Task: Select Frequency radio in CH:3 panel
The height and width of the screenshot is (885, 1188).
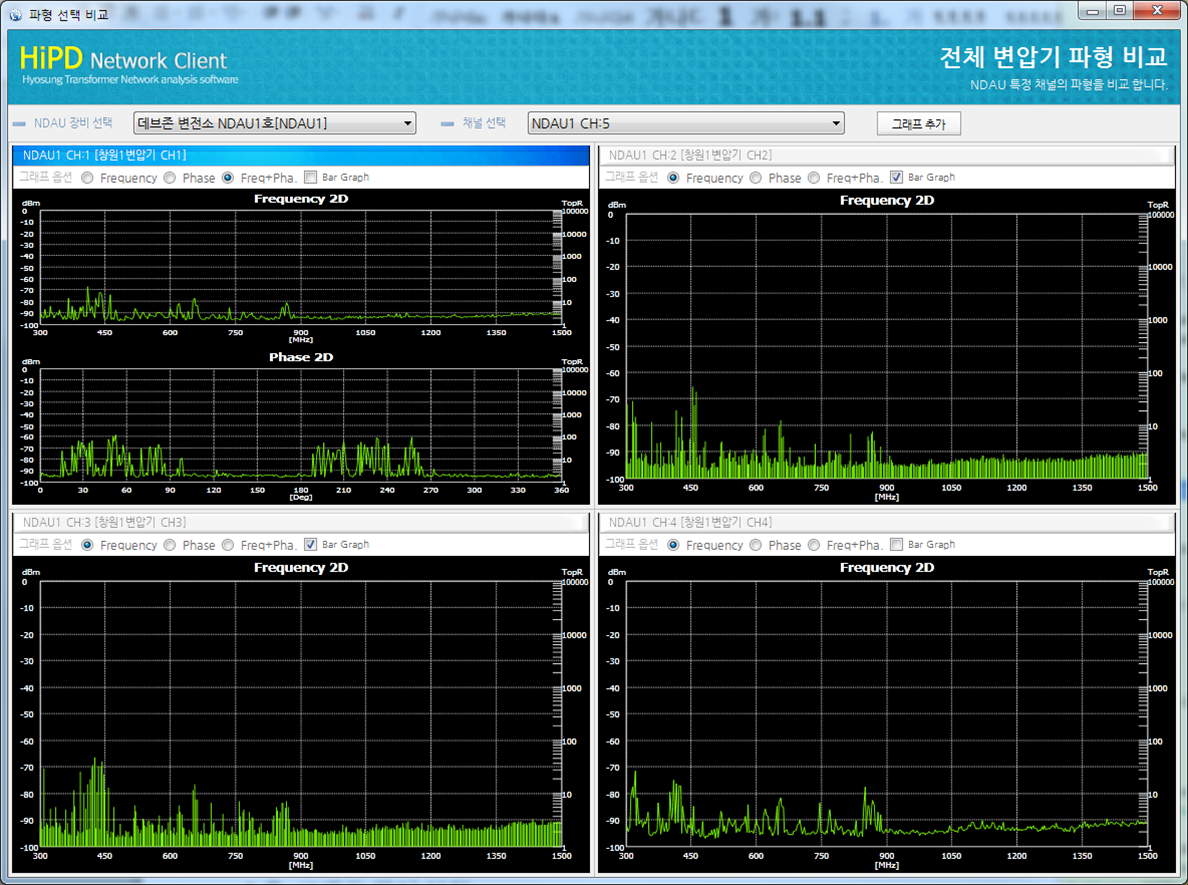Action: coord(88,545)
